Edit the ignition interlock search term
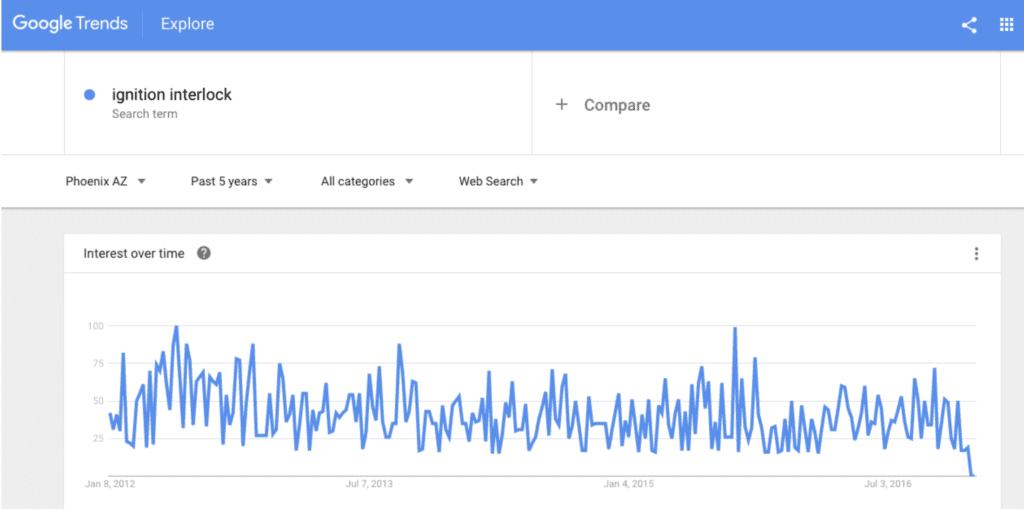The width and height of the screenshot is (1024, 510). (x=172, y=95)
